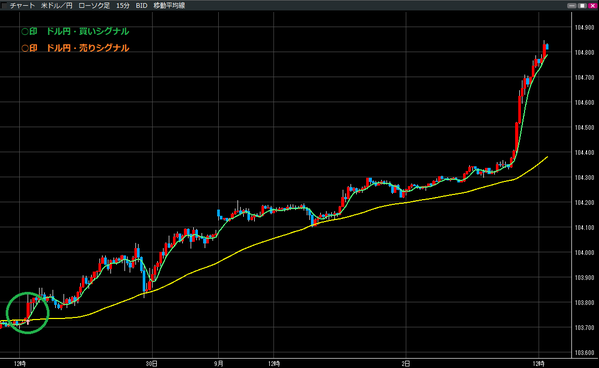Click the ローソク足 chart type label
599x368 pixels.
[94, 6]
